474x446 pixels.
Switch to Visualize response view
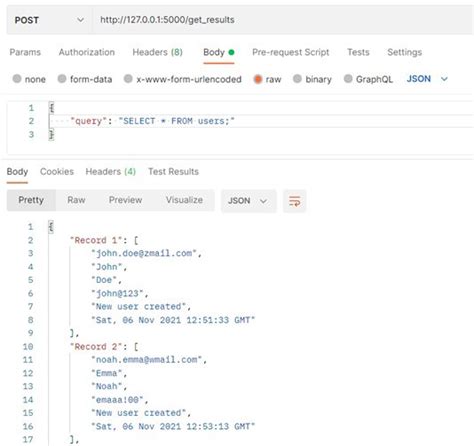click(x=184, y=200)
